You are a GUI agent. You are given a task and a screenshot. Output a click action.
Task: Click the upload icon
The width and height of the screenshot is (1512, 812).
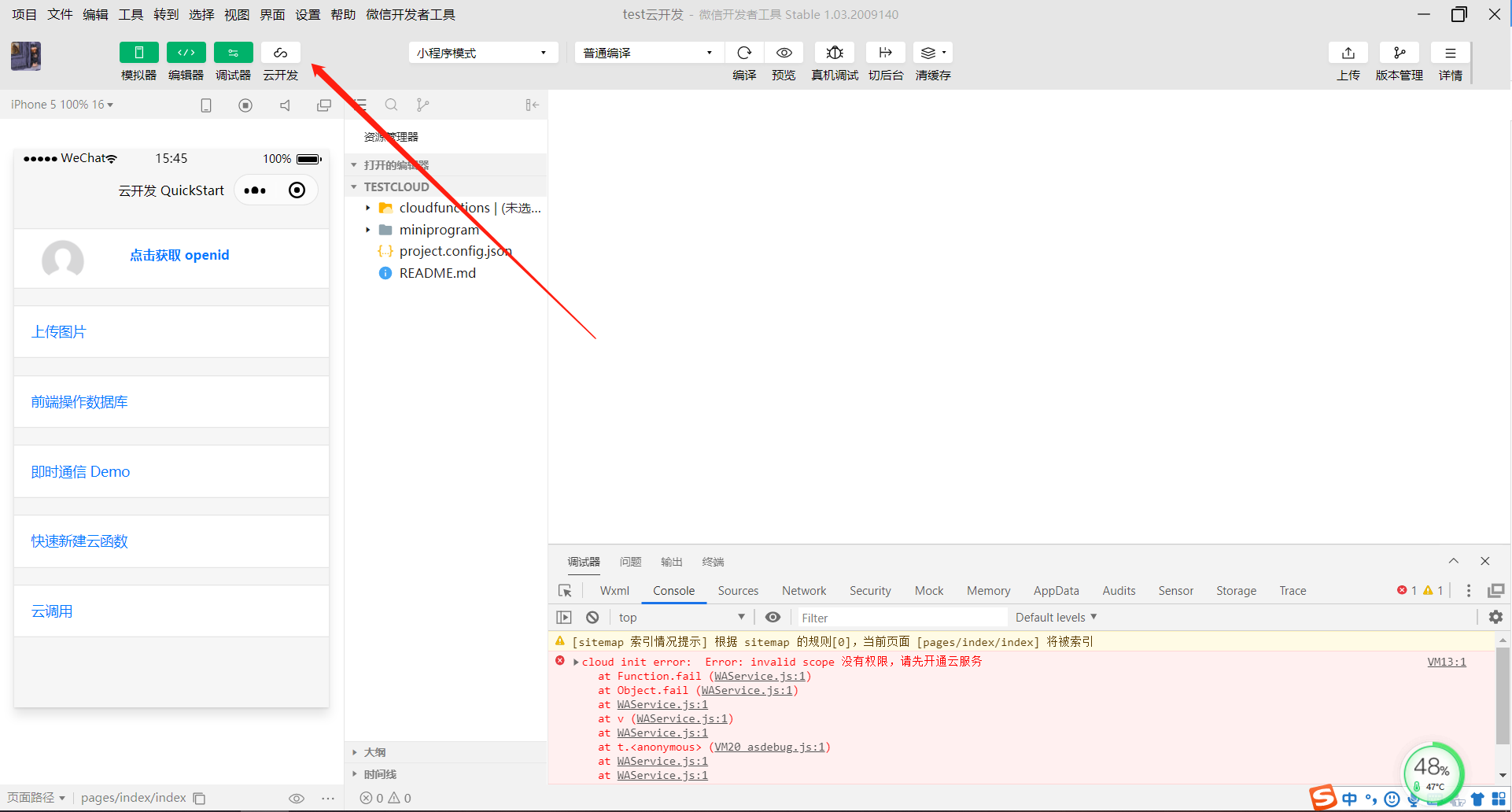click(1348, 53)
